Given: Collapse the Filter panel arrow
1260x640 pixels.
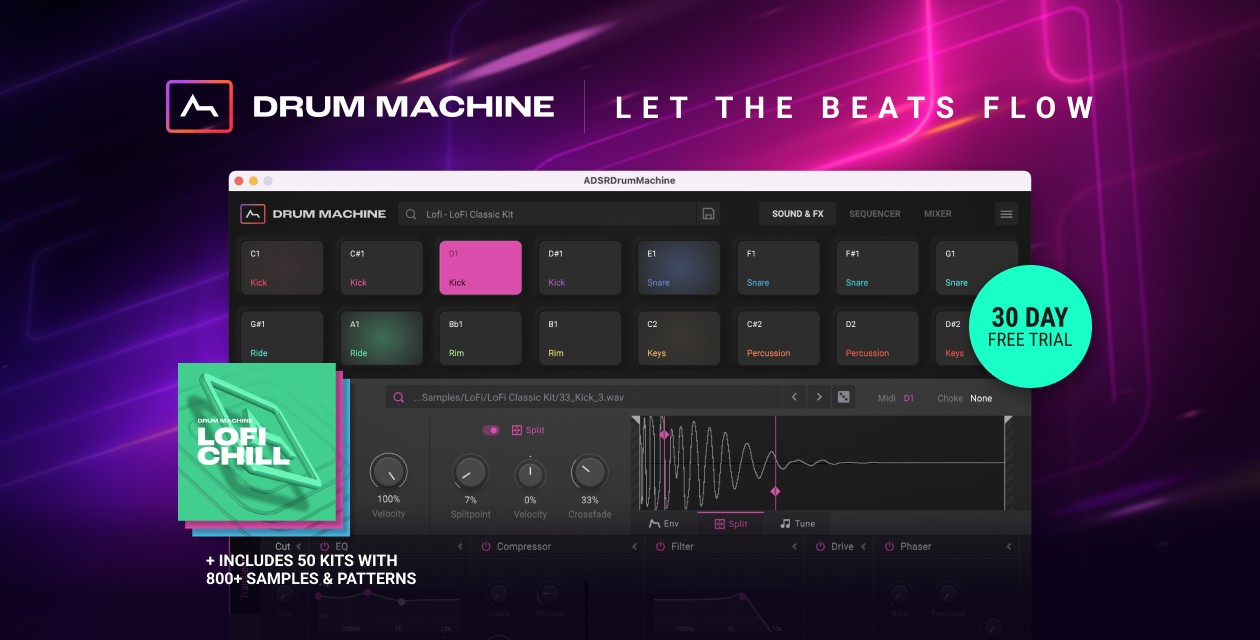Looking at the screenshot, I should coord(794,547).
